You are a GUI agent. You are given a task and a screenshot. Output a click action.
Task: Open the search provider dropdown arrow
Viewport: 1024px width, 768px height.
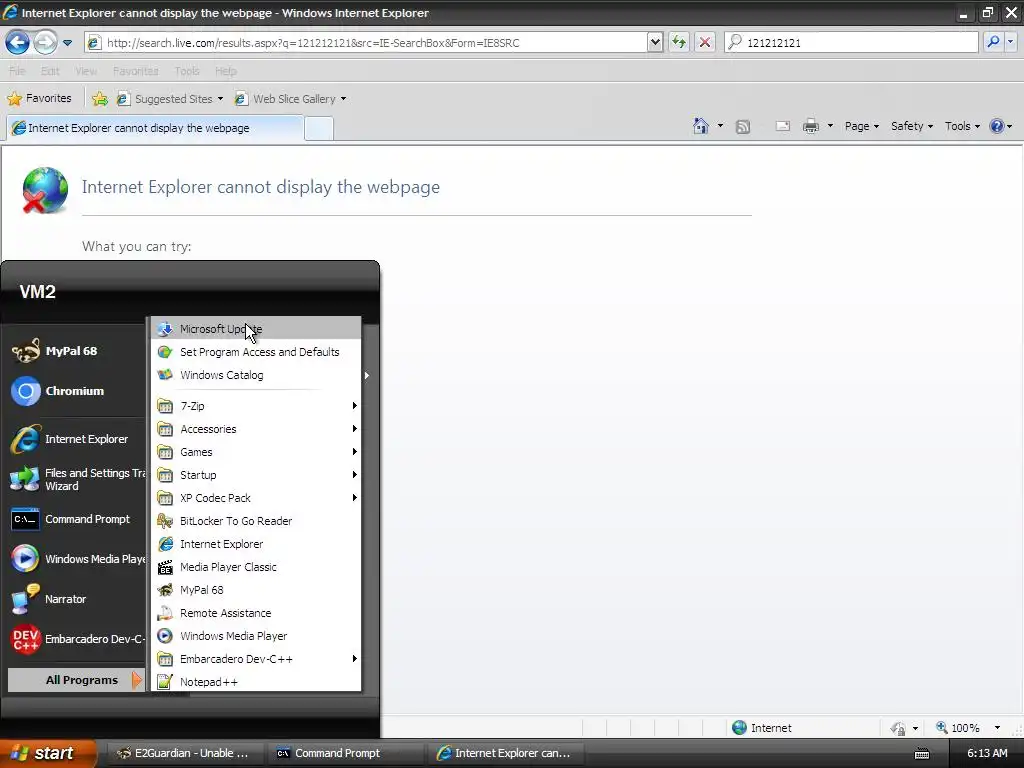[1010, 42]
